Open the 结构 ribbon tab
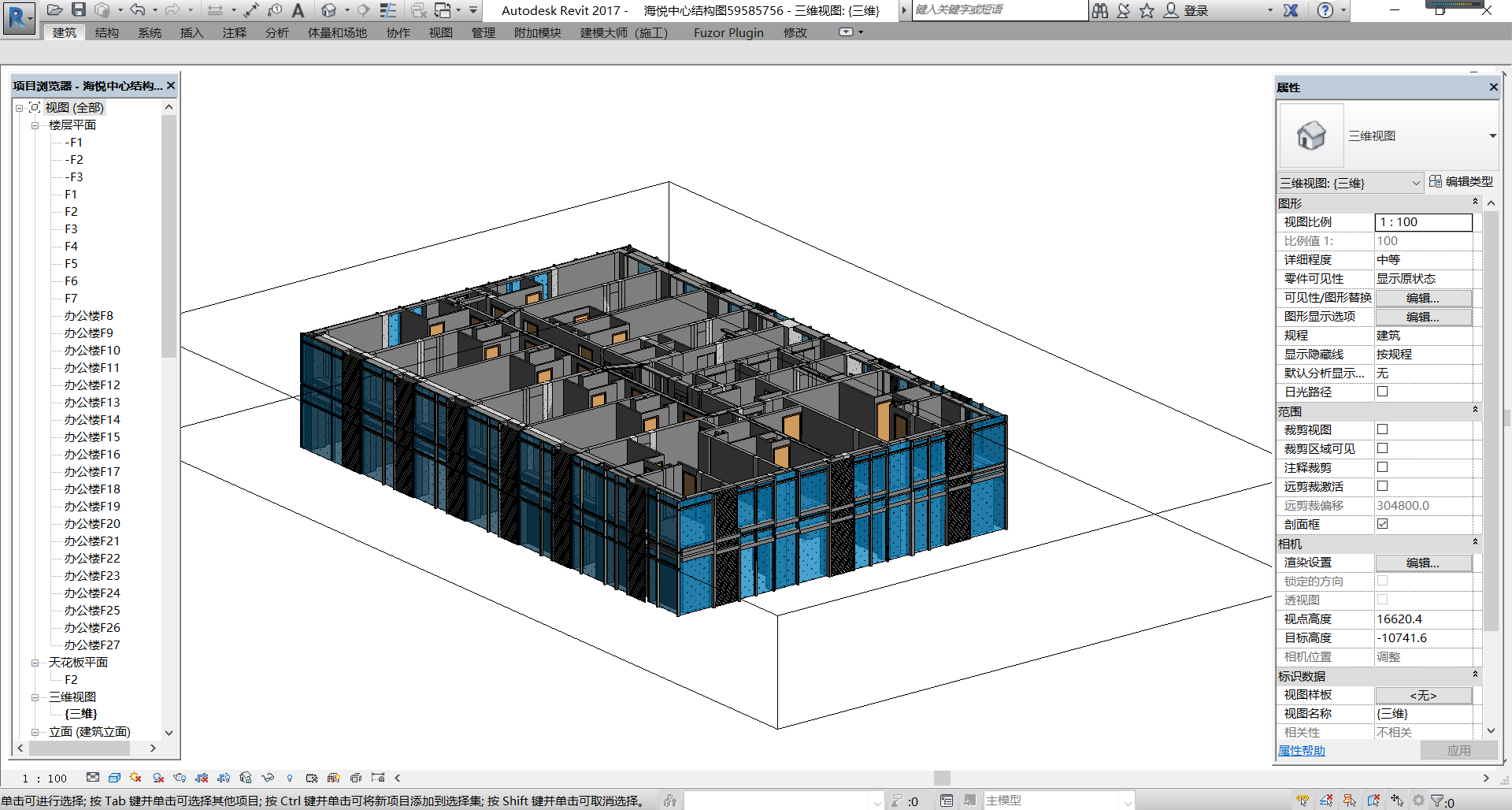Viewport: 1512px width, 810px height. point(107,32)
